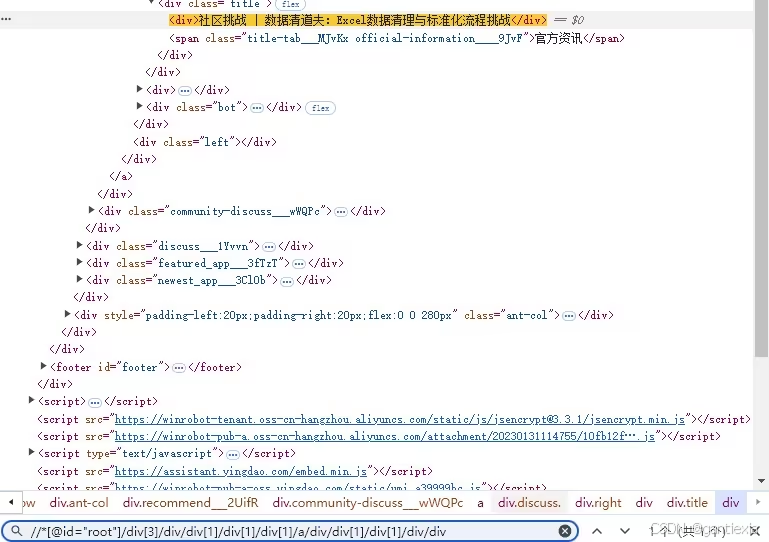
Task: Expand ellipsis of collapsed plain div
Action: (x=185, y=91)
